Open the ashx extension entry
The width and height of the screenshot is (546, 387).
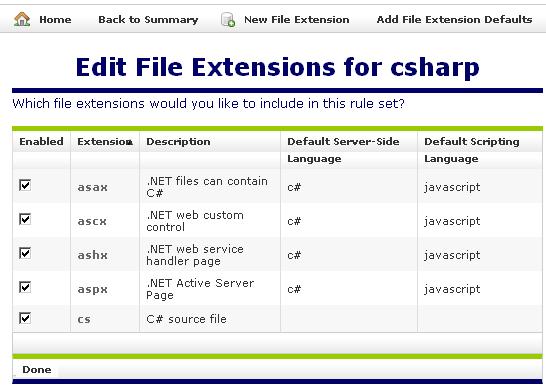(x=92, y=255)
